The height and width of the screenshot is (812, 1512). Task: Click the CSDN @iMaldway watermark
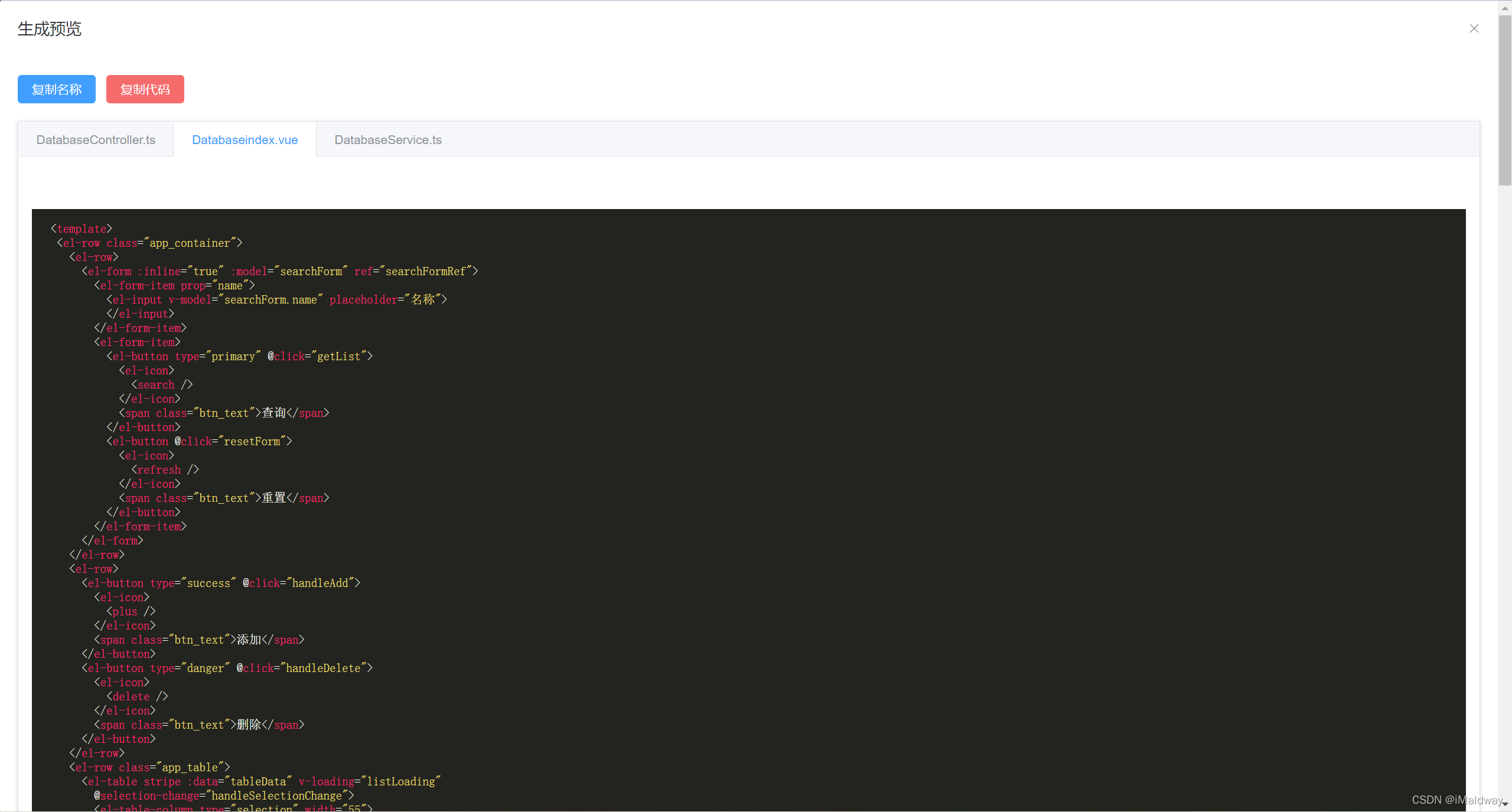click(x=1456, y=800)
